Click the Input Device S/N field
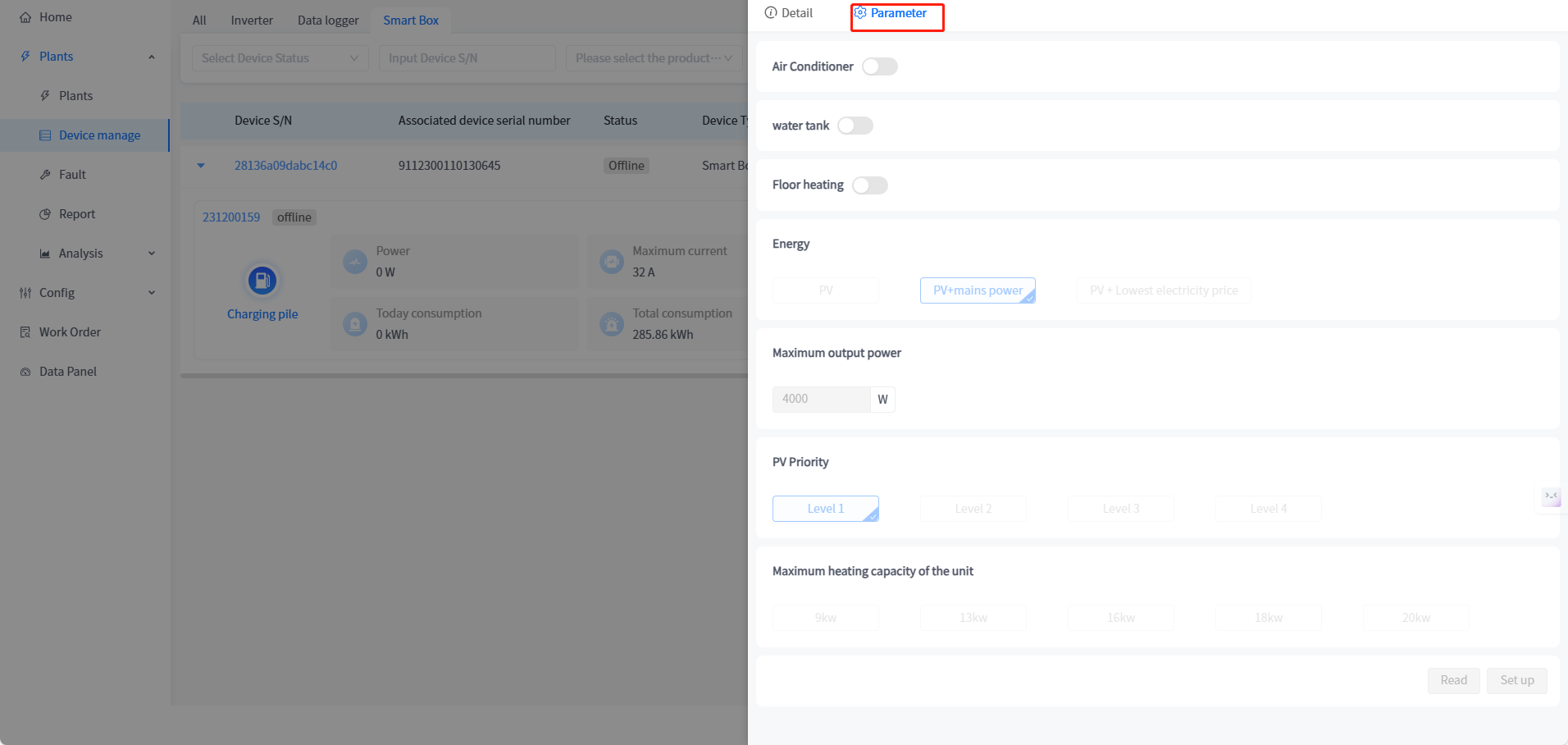The height and width of the screenshot is (745, 1568). (x=467, y=58)
